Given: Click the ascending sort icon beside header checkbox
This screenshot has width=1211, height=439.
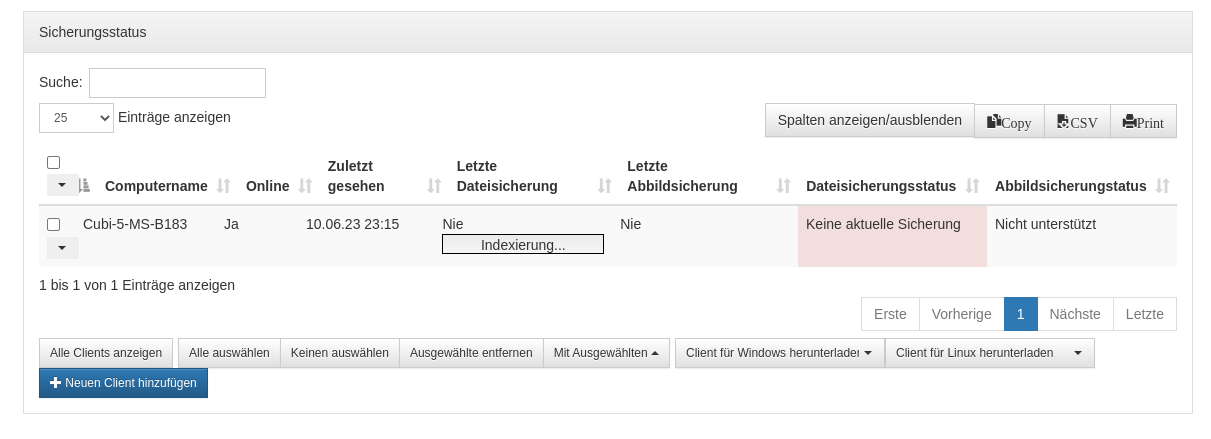Looking at the screenshot, I should pyautogui.click(x=84, y=185).
